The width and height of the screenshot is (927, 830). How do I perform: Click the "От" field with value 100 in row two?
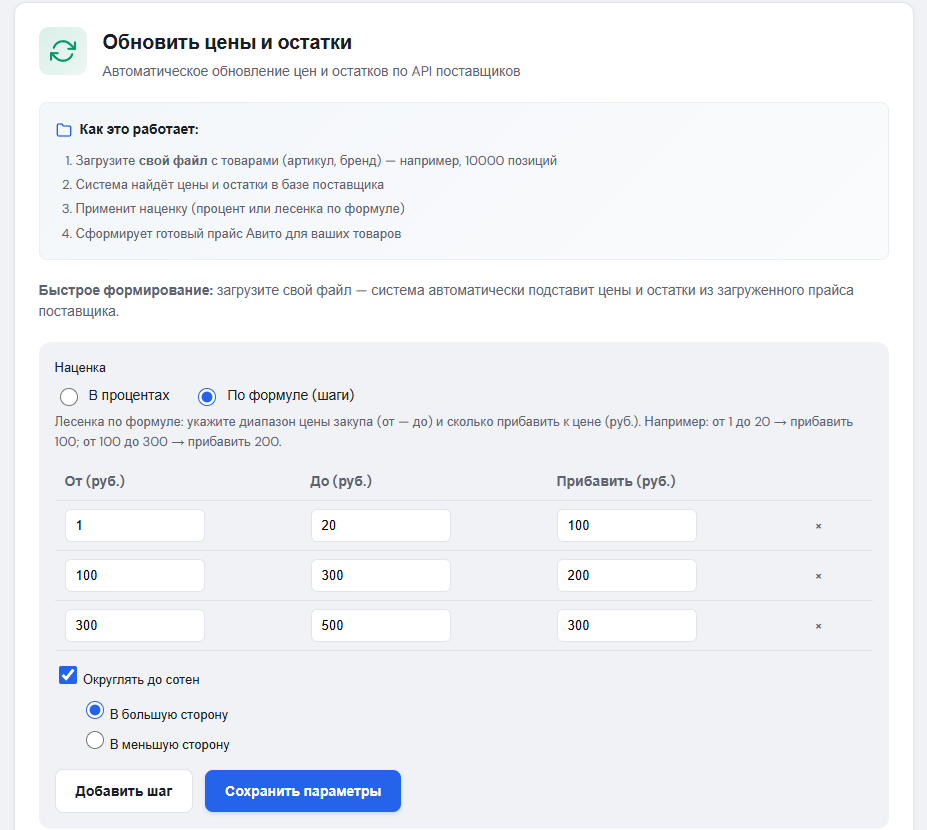pos(134,575)
